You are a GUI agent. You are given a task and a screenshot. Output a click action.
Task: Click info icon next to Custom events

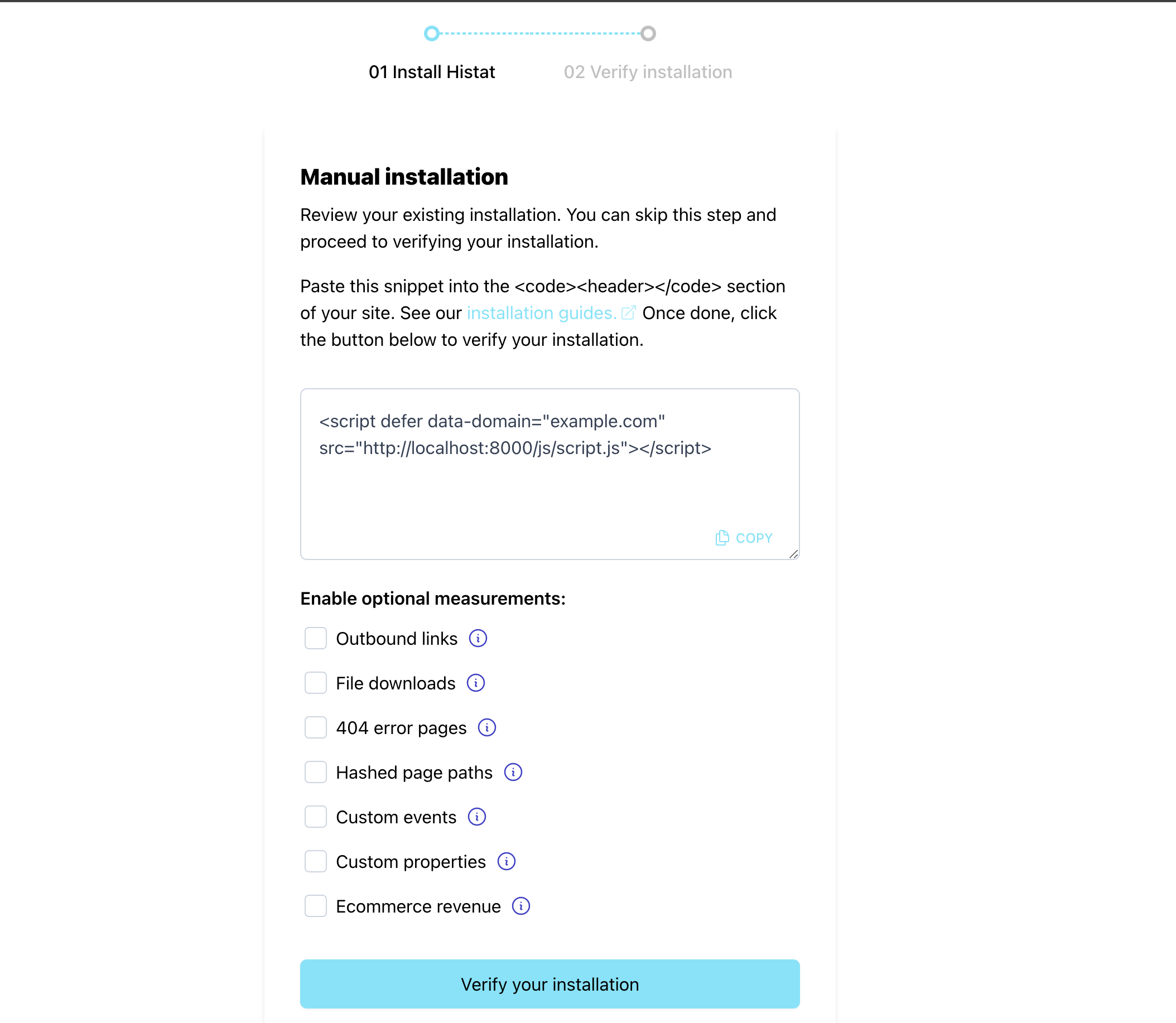point(477,818)
